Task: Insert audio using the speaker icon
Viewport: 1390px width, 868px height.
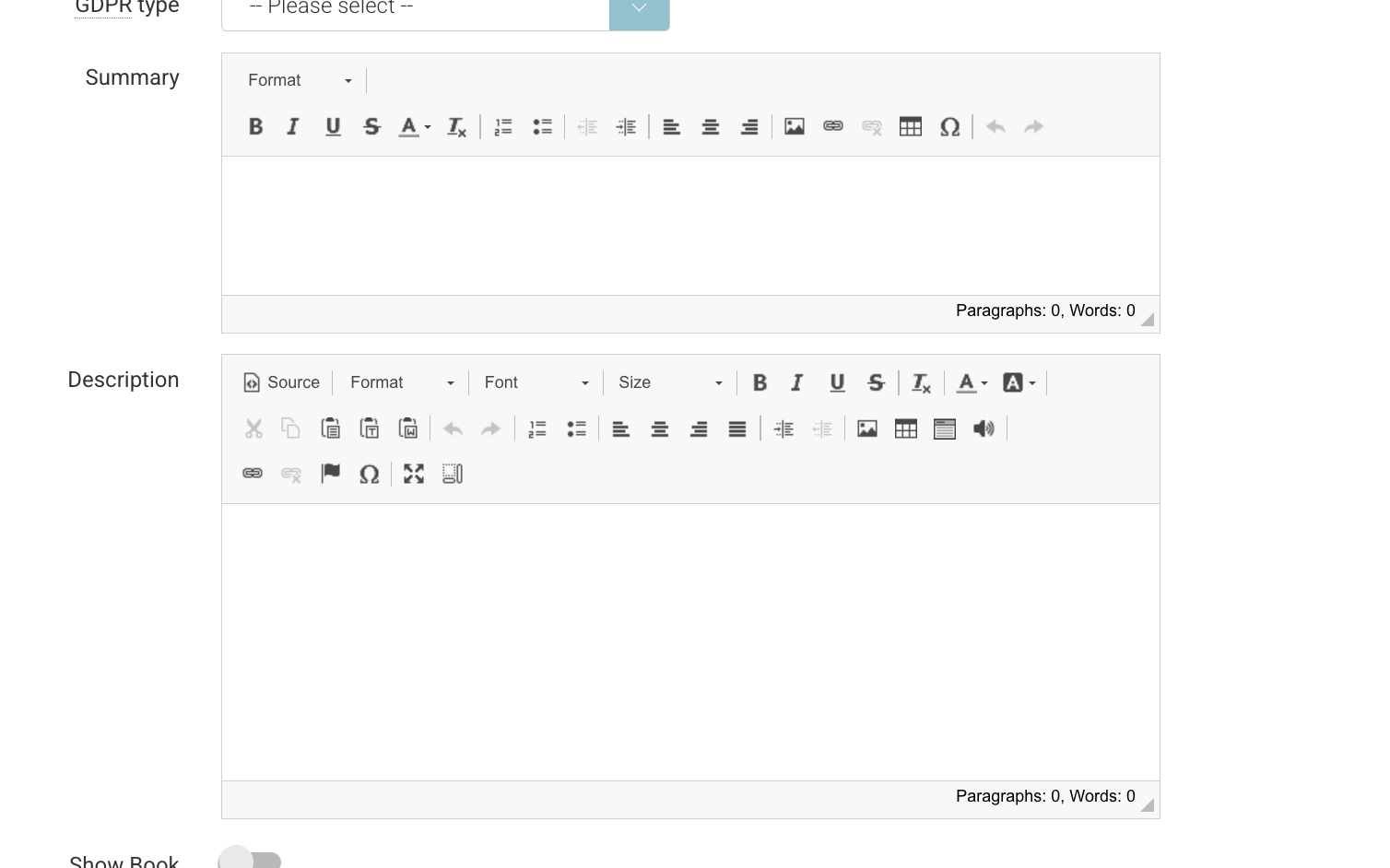Action: tap(984, 428)
